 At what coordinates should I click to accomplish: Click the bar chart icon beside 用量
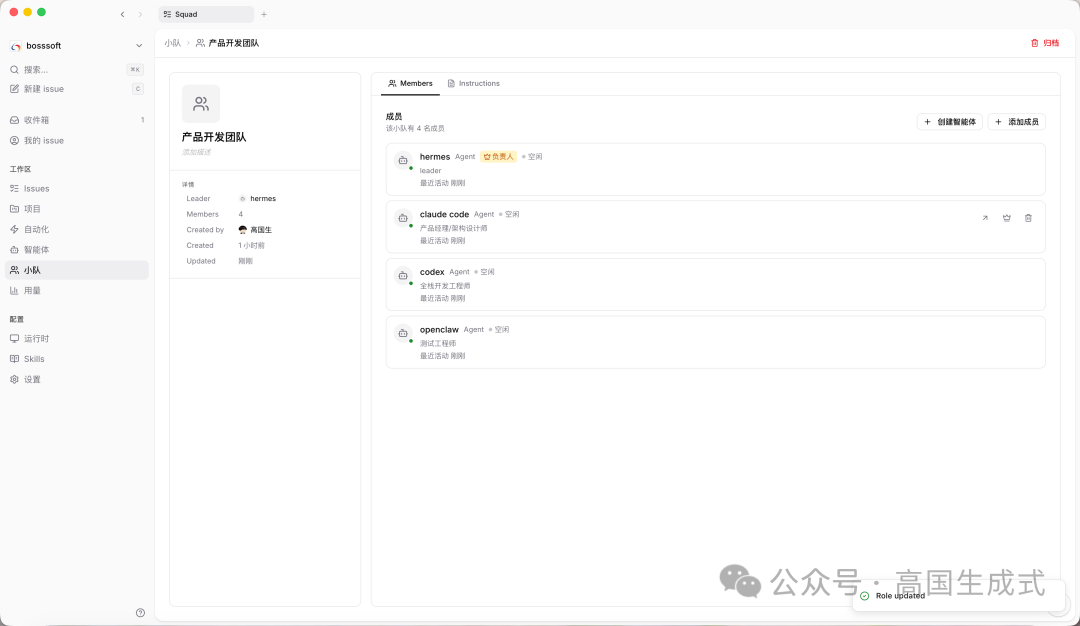point(14,291)
